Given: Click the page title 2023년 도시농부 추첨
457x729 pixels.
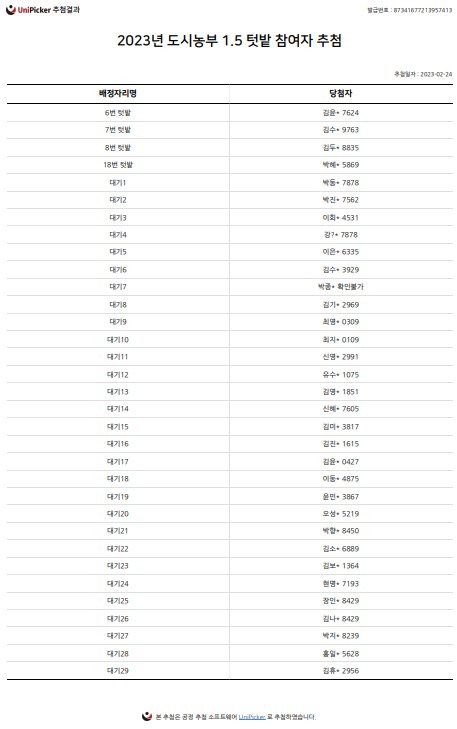Looking at the screenshot, I should pyautogui.click(x=230, y=40).
